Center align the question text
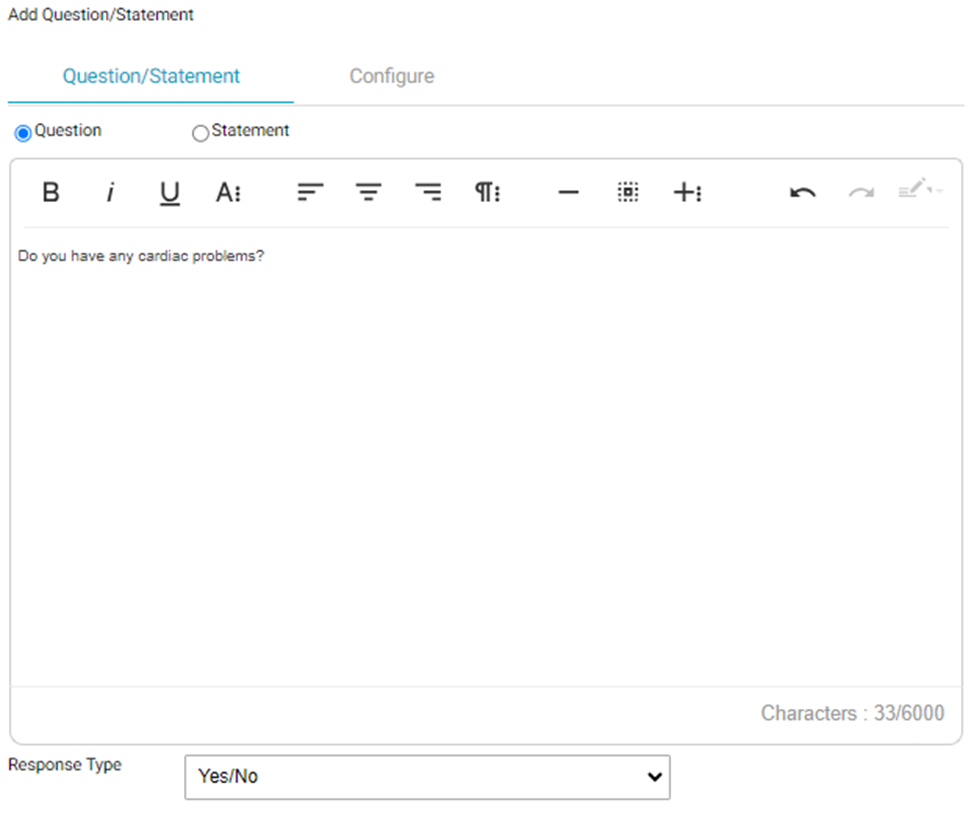The image size is (974, 825). pos(369,193)
